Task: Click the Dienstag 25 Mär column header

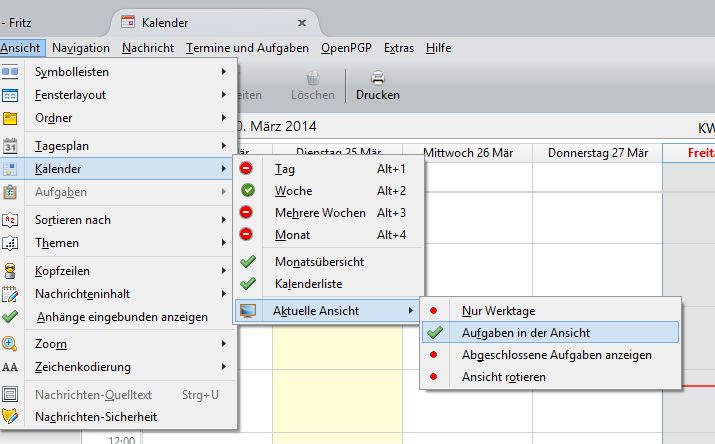Action: [338, 152]
